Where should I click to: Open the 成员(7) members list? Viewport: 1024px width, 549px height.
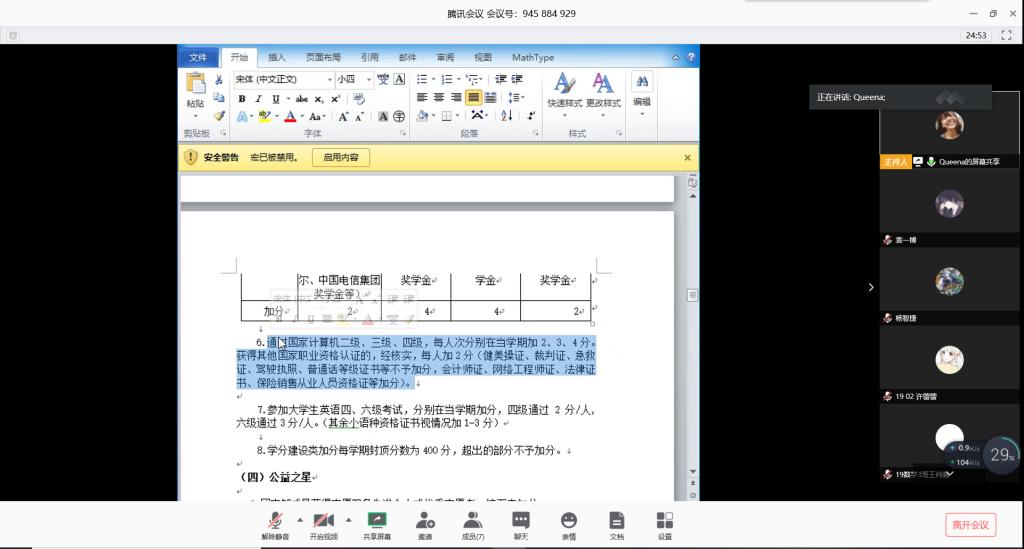[473, 520]
